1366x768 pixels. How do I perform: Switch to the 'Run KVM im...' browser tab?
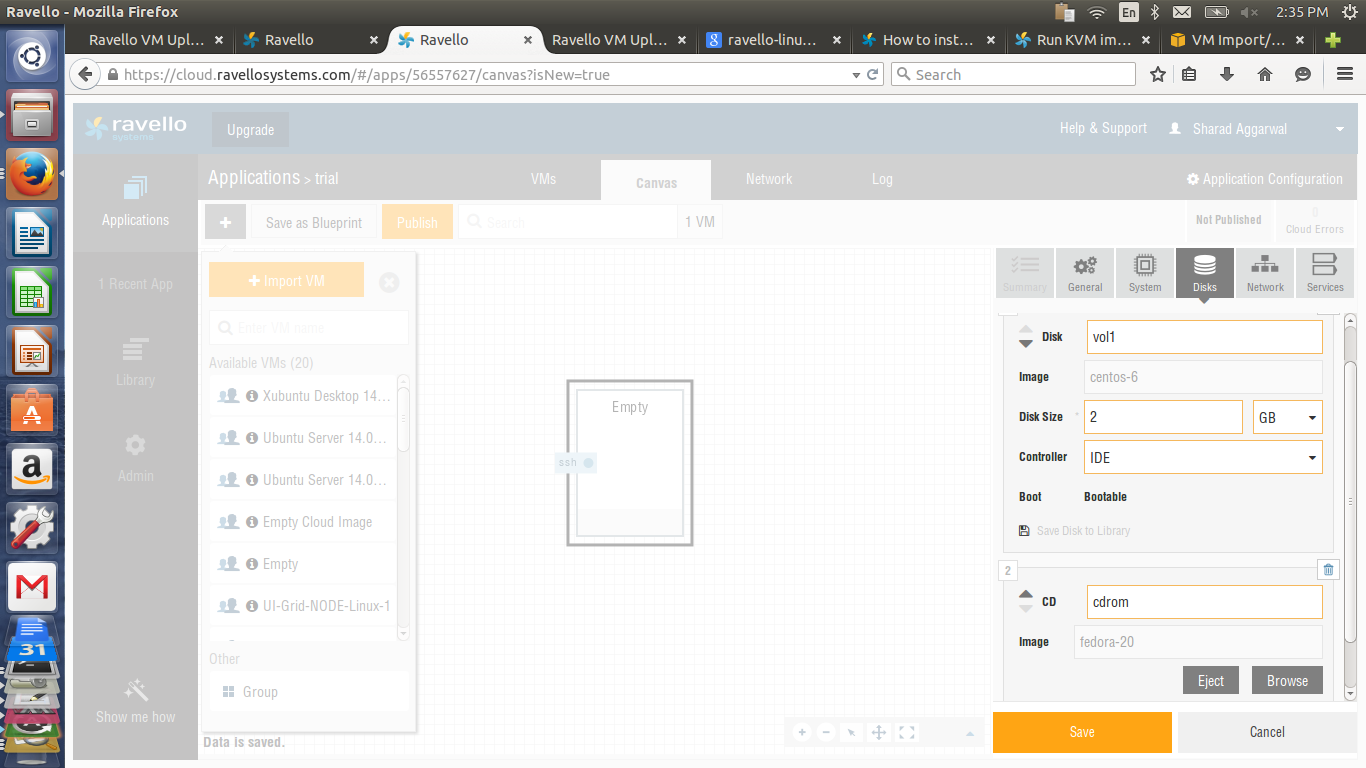click(x=1082, y=40)
